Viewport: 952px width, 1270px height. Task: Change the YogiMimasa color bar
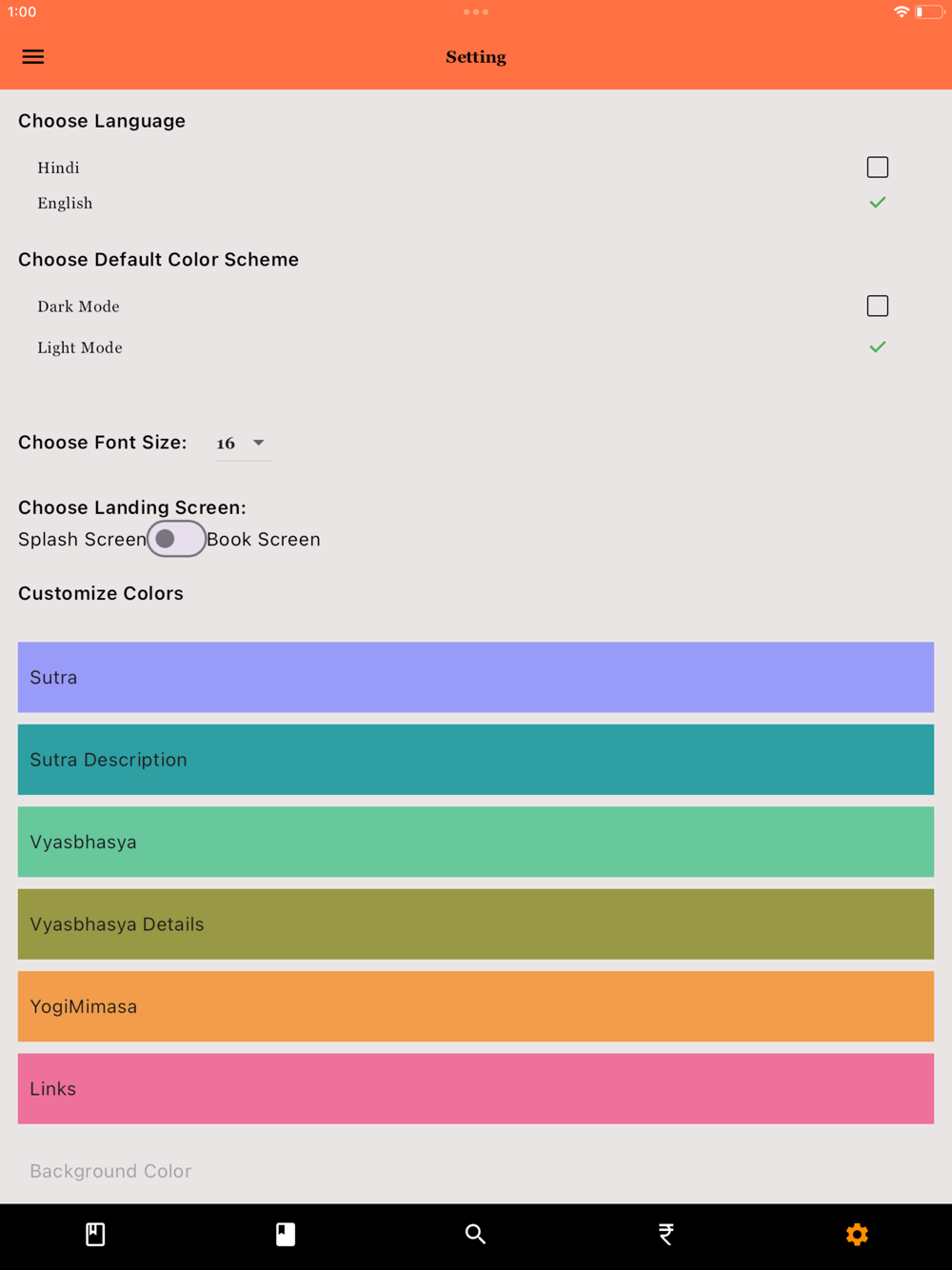(x=476, y=1006)
